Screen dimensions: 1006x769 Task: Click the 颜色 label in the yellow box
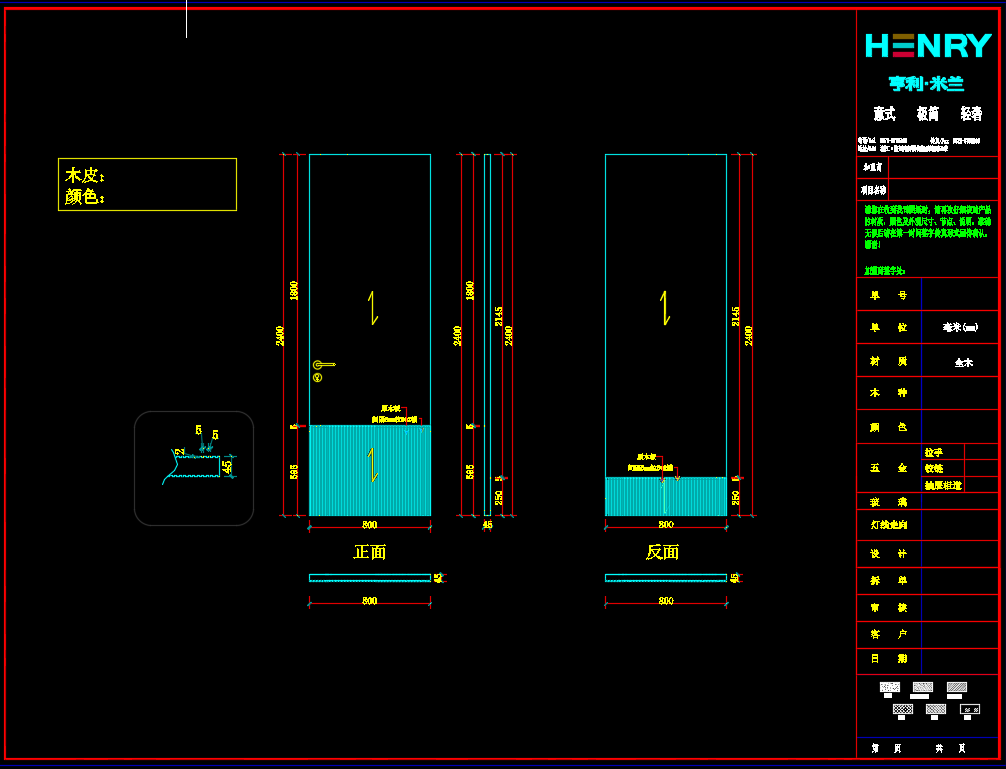click(x=85, y=197)
